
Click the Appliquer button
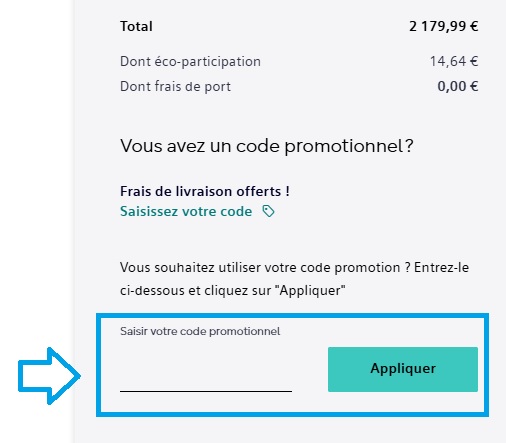pos(403,369)
